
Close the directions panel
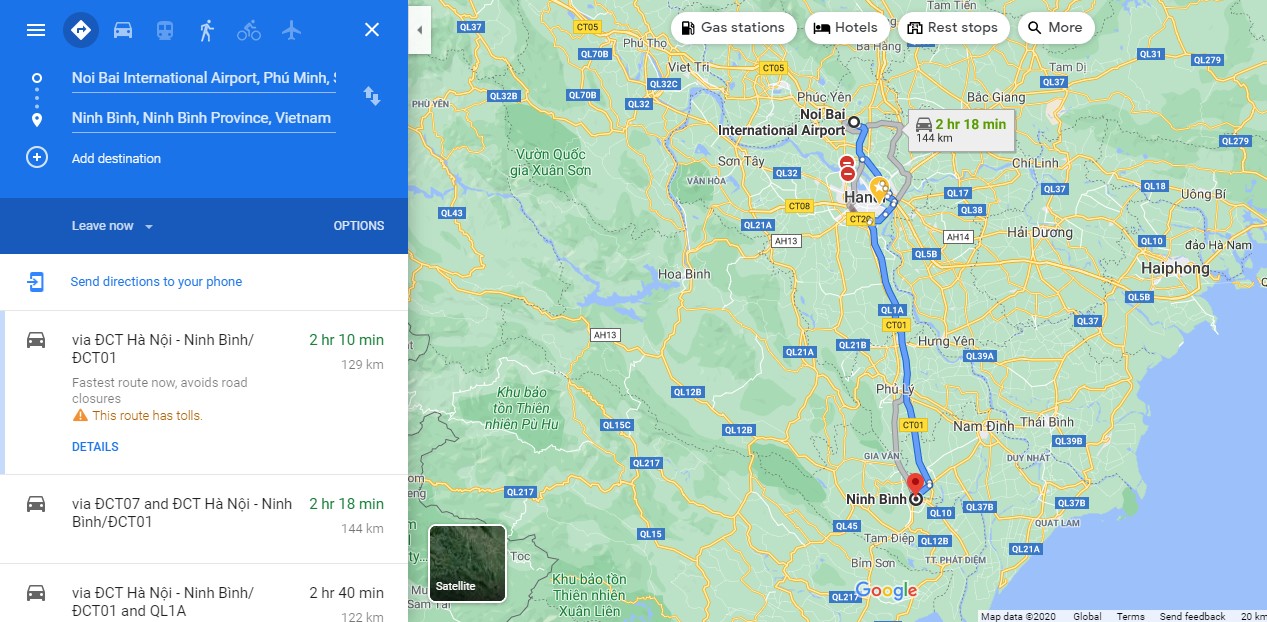372,30
